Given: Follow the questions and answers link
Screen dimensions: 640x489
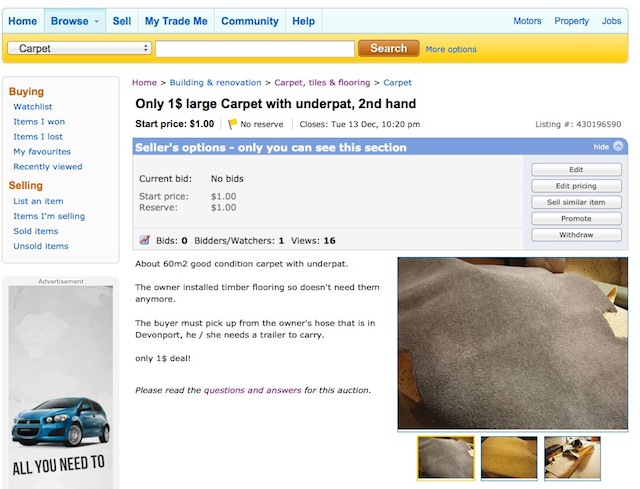Looking at the screenshot, I should 252,390.
